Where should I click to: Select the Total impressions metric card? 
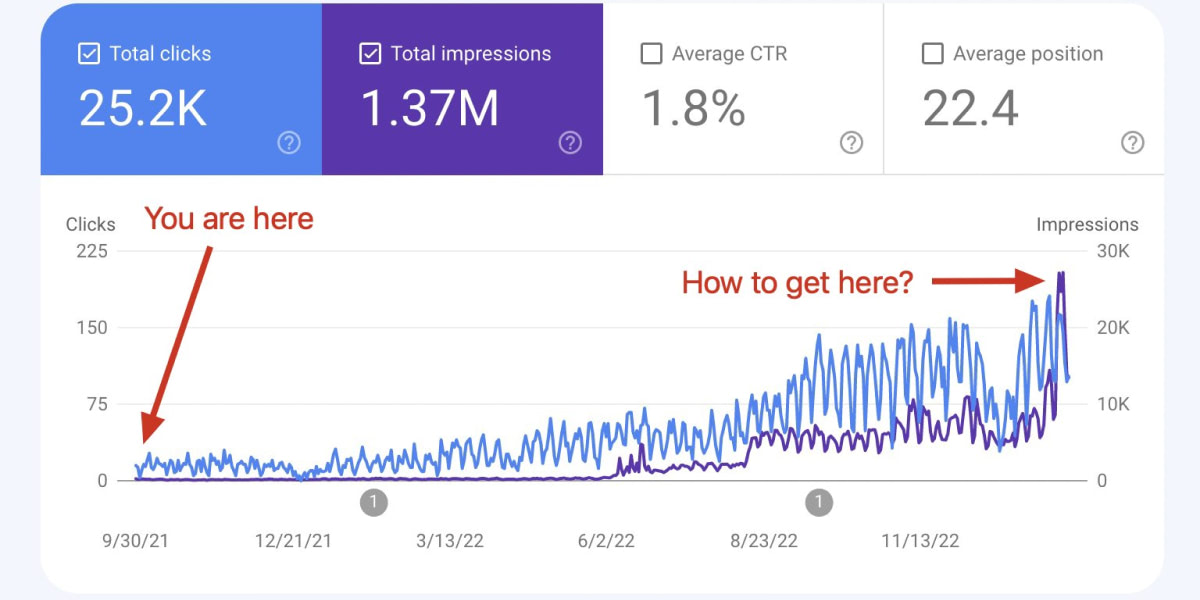pyautogui.click(x=462, y=90)
